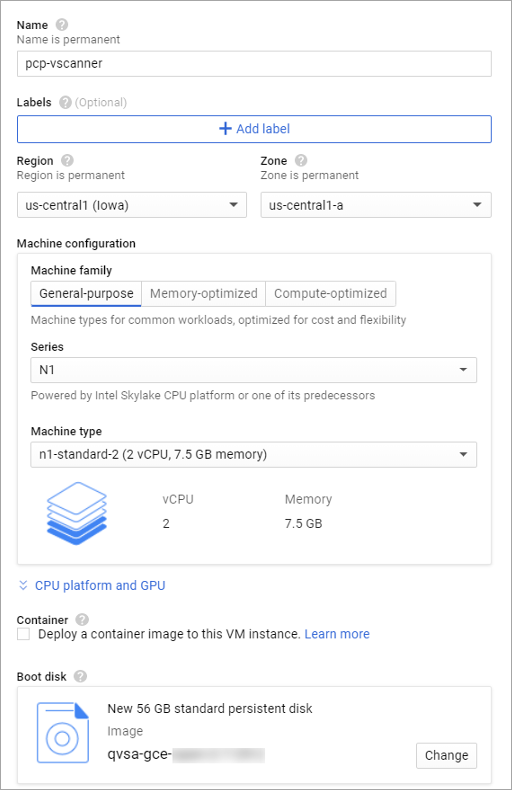Click the help icon beside Labels
The image size is (512, 790).
[65, 102]
